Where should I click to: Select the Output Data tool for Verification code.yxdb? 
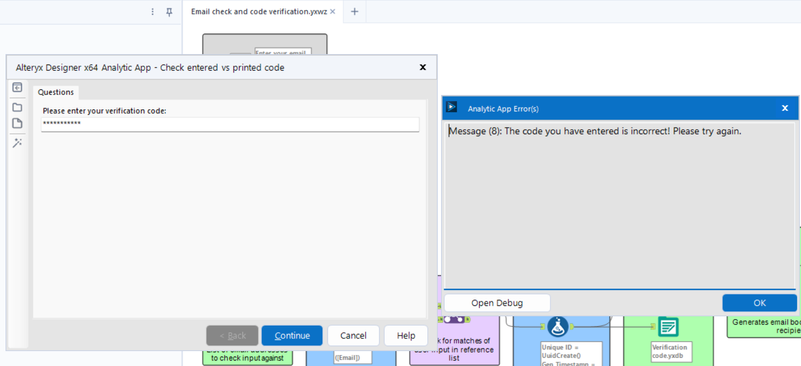pos(668,327)
